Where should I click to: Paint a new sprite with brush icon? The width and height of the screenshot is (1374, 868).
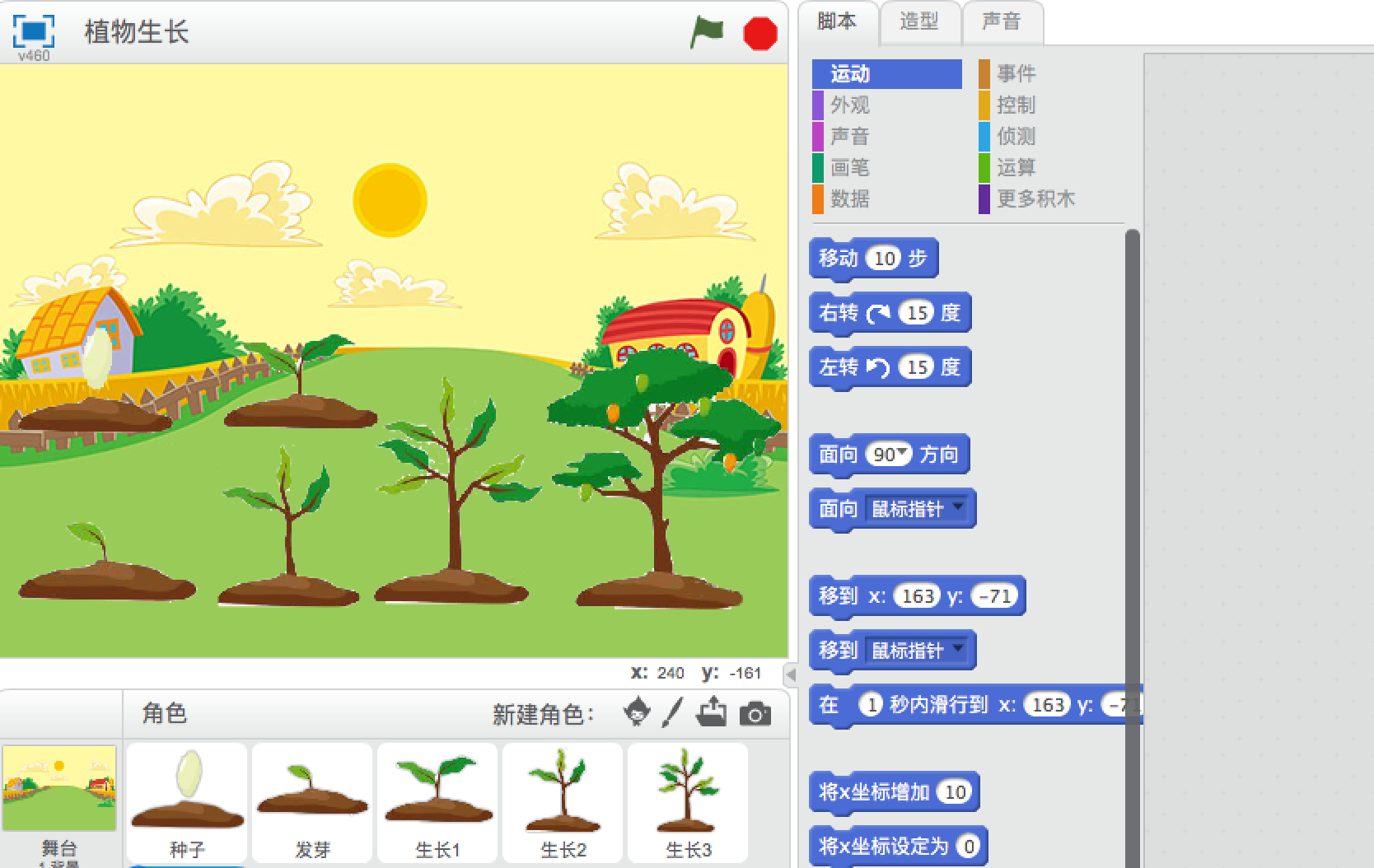[x=672, y=712]
